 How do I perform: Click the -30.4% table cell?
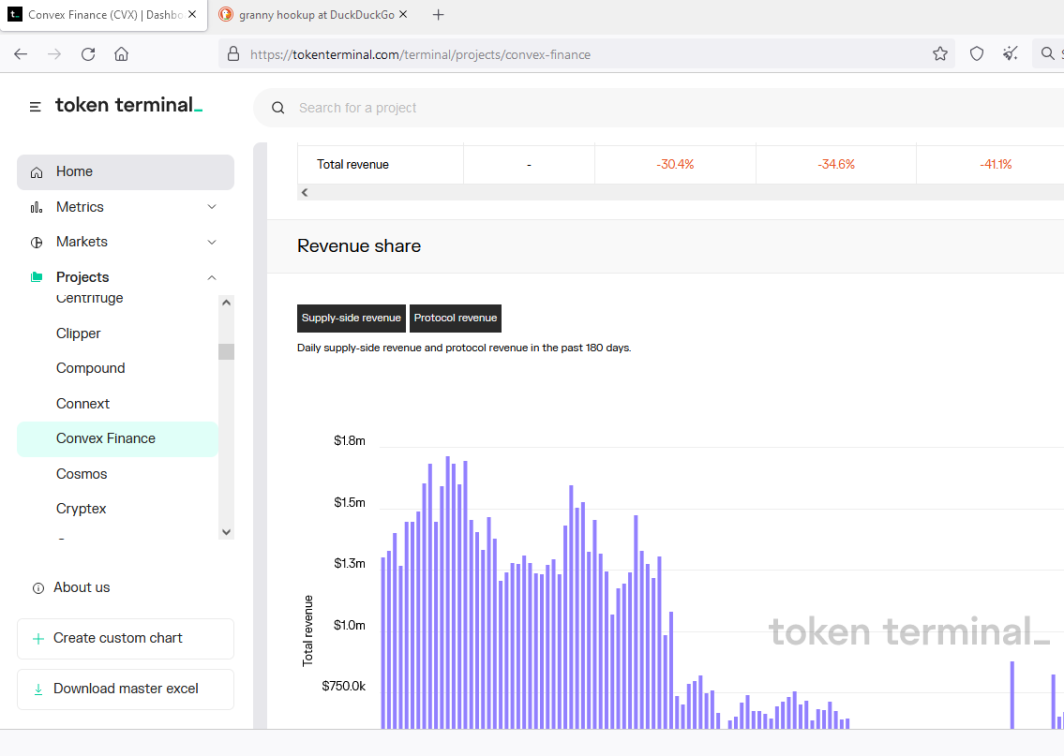tap(675, 164)
